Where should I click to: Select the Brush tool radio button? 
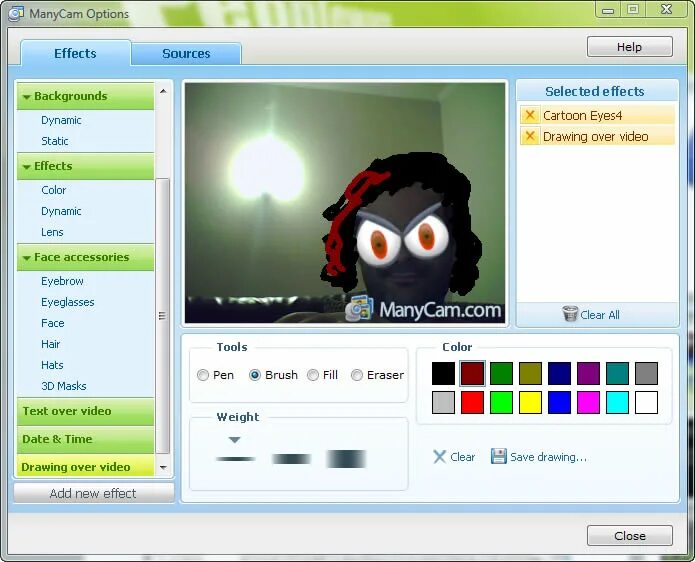(255, 375)
